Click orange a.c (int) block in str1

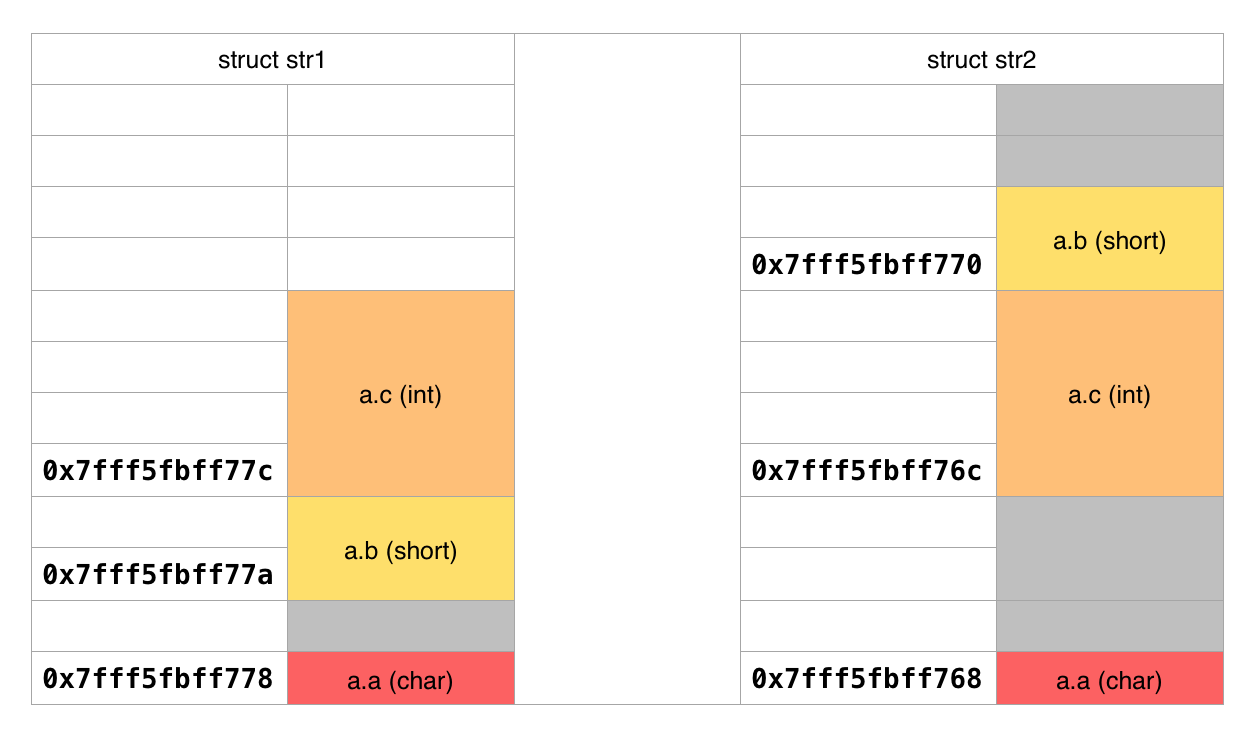tap(400, 394)
